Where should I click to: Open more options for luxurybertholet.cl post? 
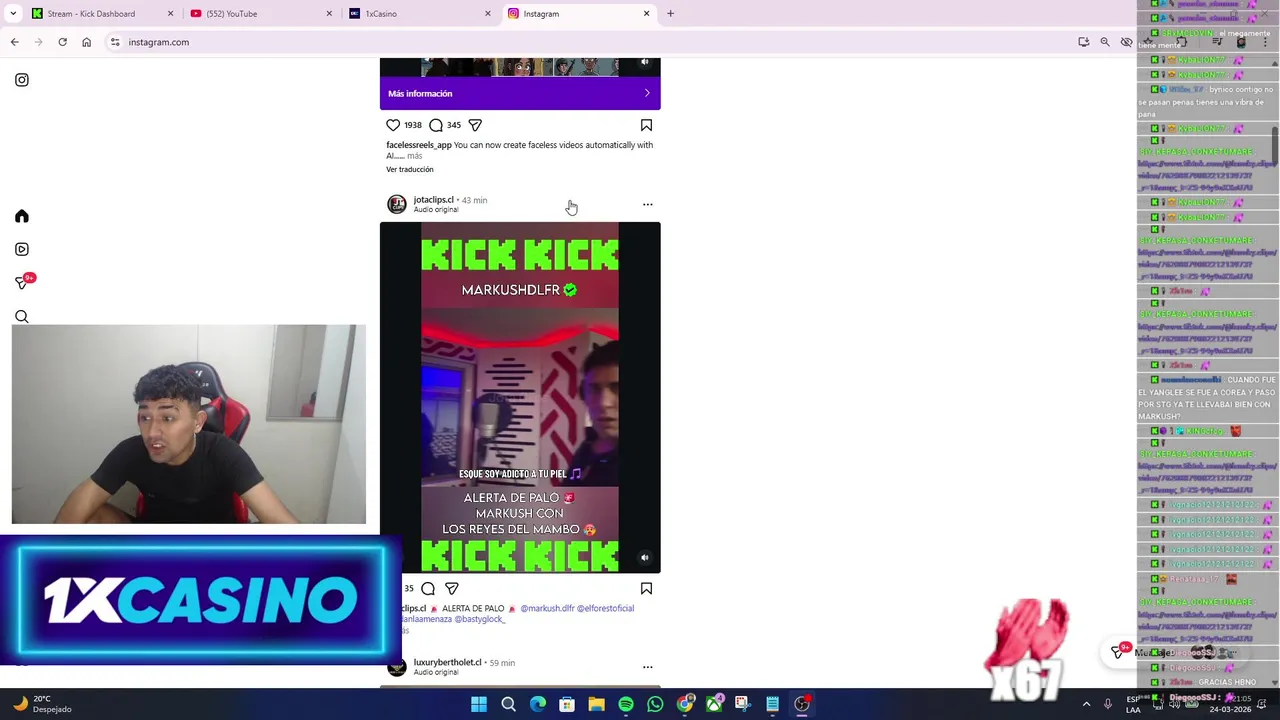pyautogui.click(x=647, y=667)
